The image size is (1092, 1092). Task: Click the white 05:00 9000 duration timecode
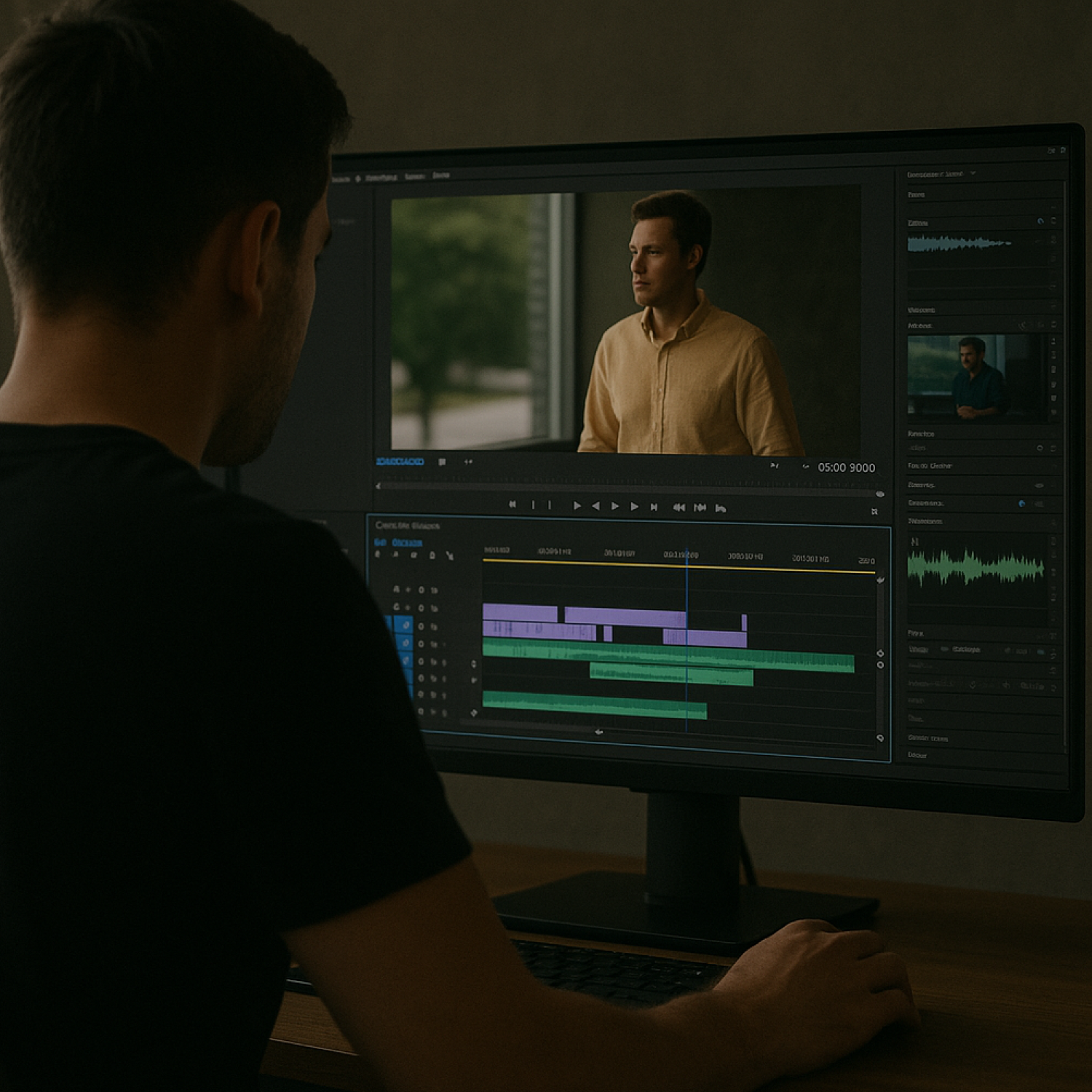[846, 467]
